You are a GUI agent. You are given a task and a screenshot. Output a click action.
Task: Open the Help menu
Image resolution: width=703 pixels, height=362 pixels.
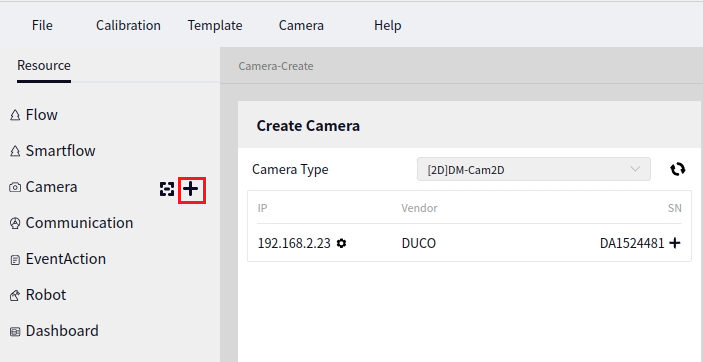coord(387,25)
